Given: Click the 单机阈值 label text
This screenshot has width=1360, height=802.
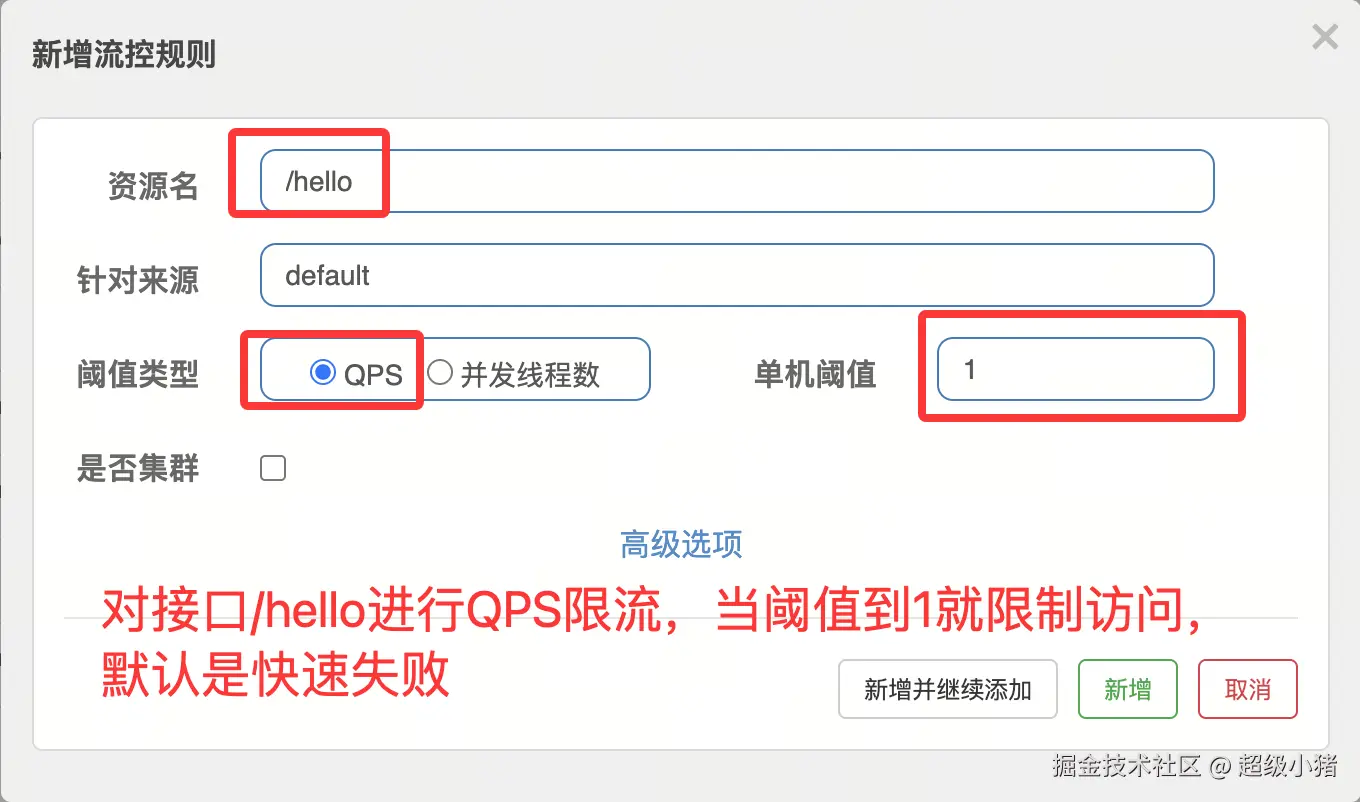Looking at the screenshot, I should 815,374.
